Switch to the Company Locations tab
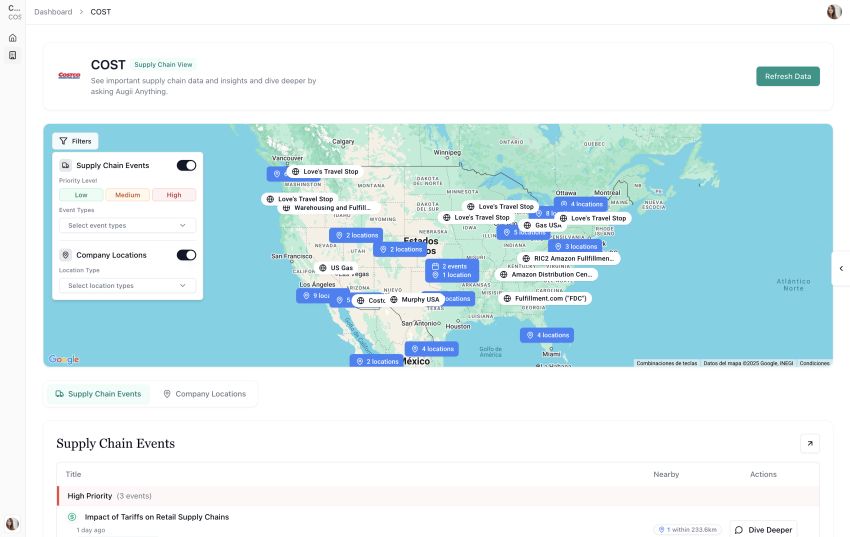850x537 pixels. click(204, 394)
